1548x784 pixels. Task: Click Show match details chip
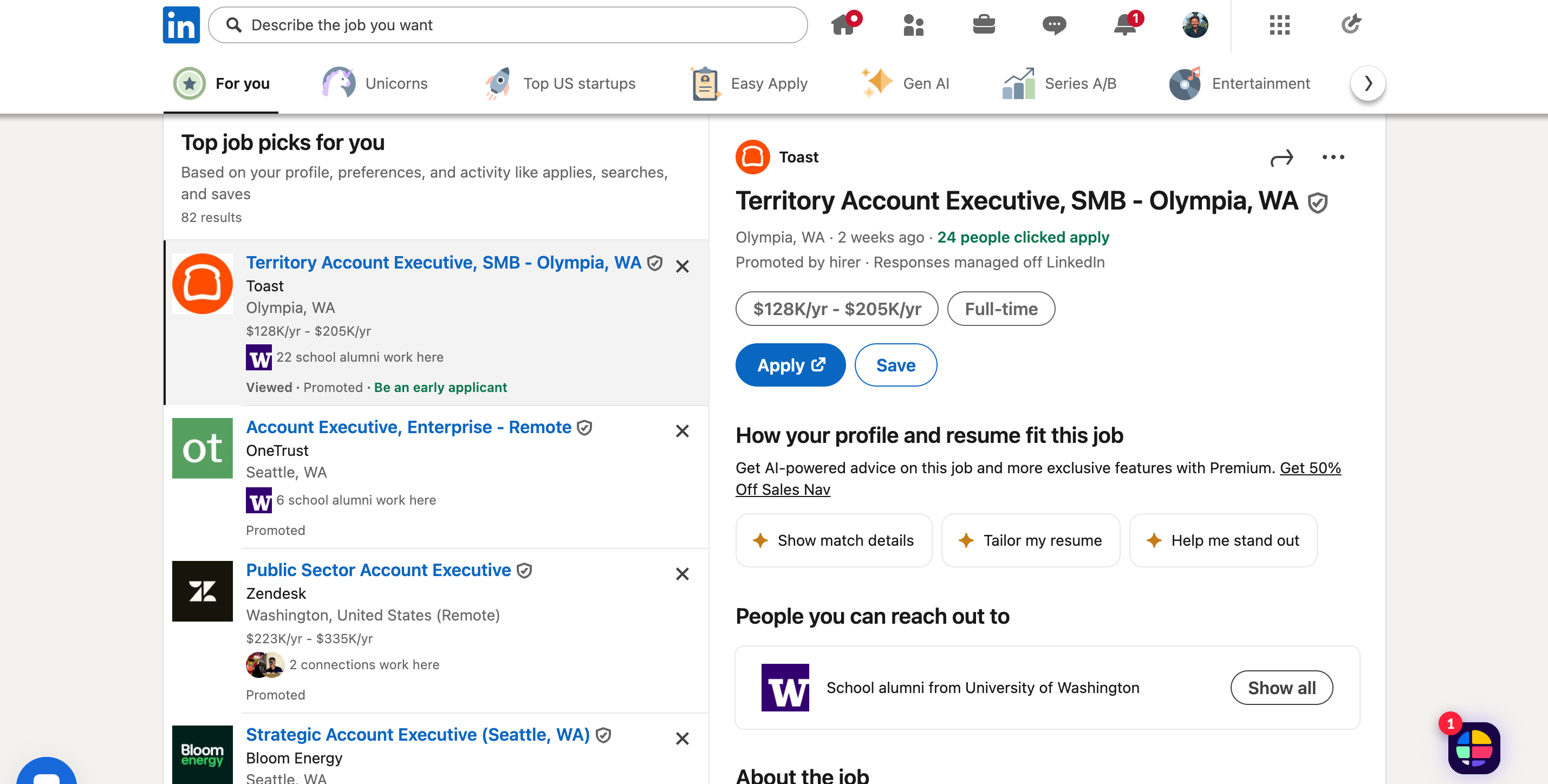coord(833,540)
